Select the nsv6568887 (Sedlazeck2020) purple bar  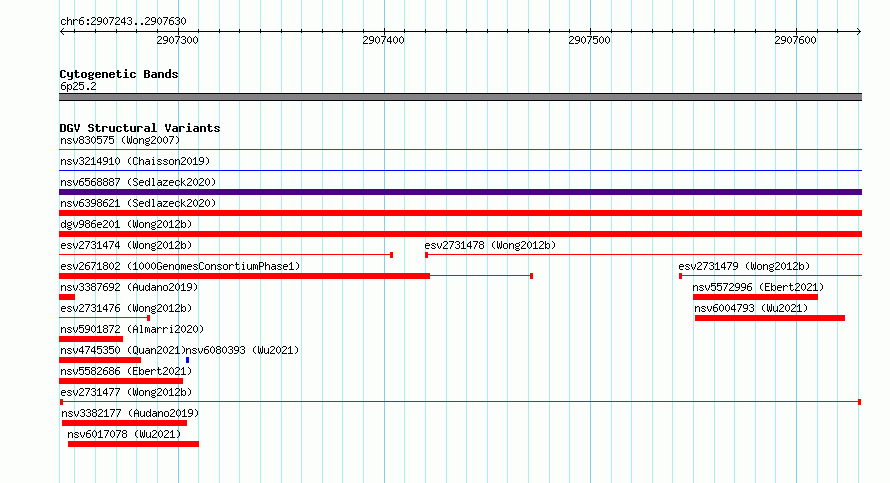click(460, 192)
